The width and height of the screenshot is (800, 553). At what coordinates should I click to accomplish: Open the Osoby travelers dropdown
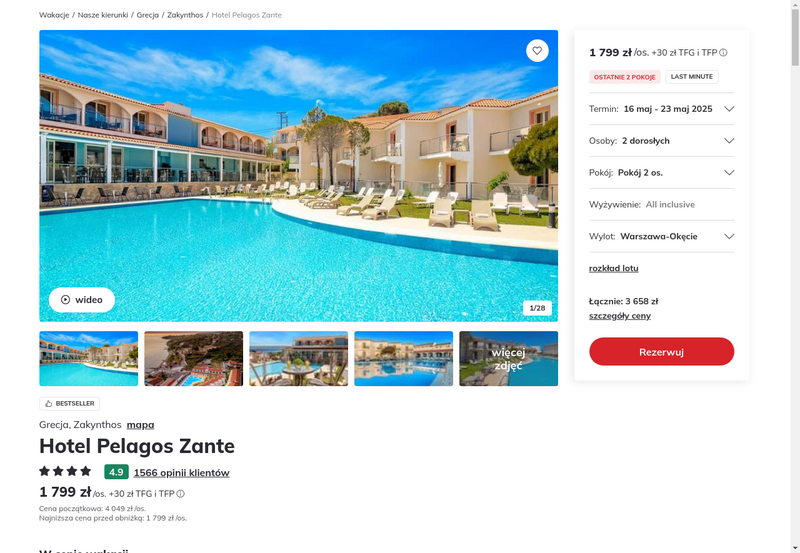pos(661,141)
